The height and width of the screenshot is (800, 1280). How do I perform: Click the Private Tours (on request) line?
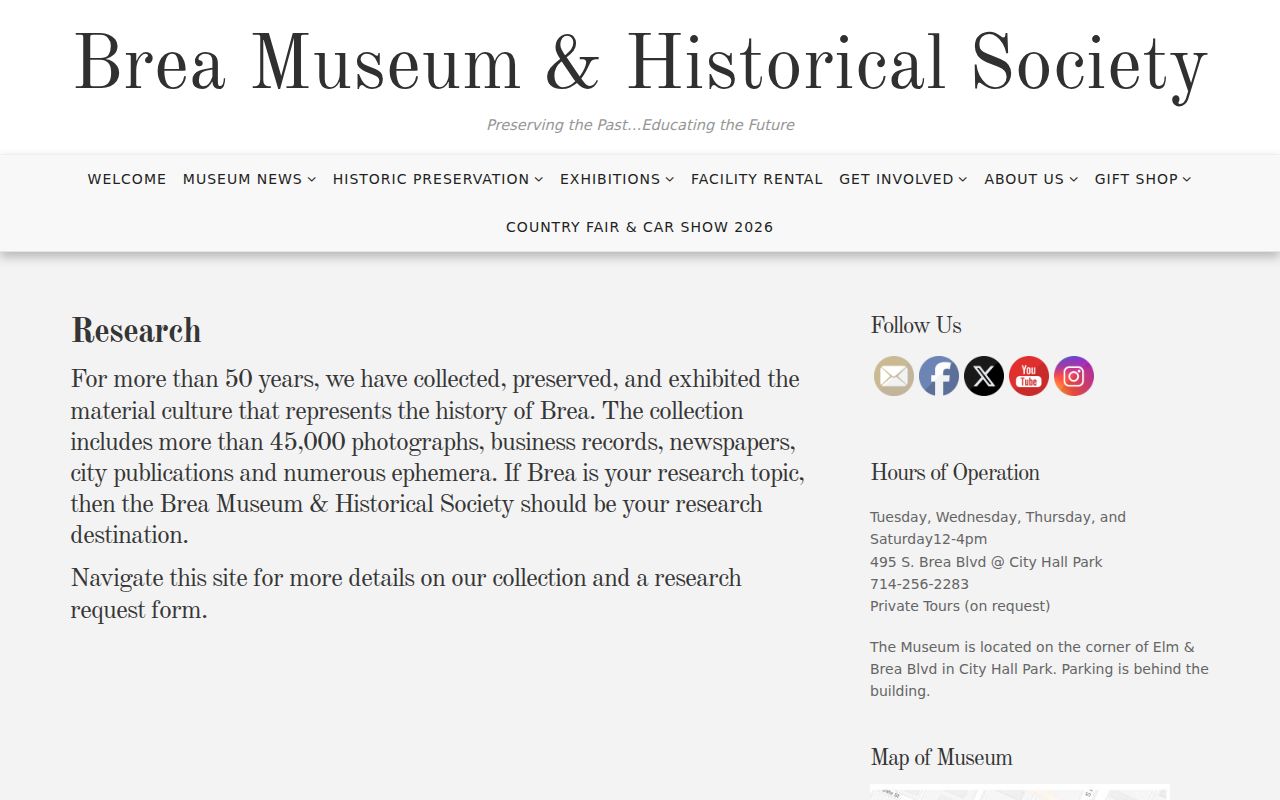coord(960,606)
